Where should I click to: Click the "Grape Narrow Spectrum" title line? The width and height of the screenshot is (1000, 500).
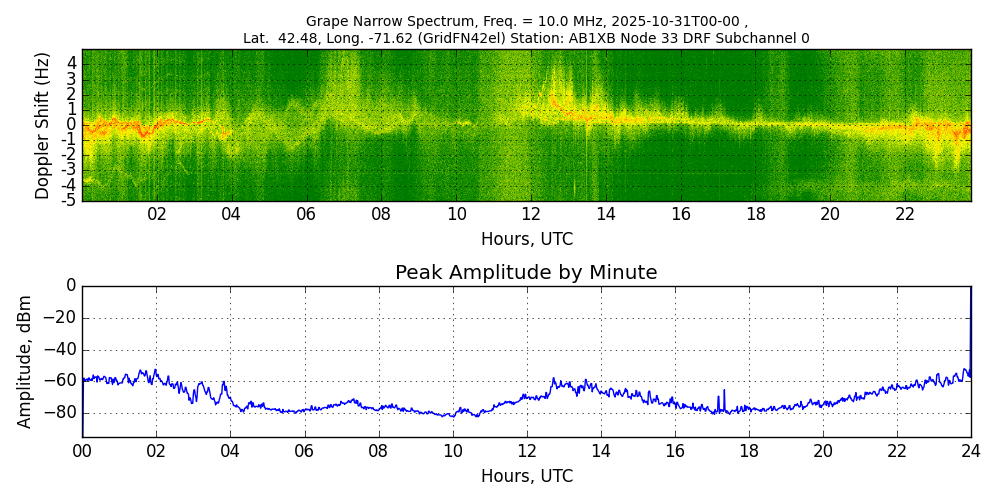coord(526,21)
